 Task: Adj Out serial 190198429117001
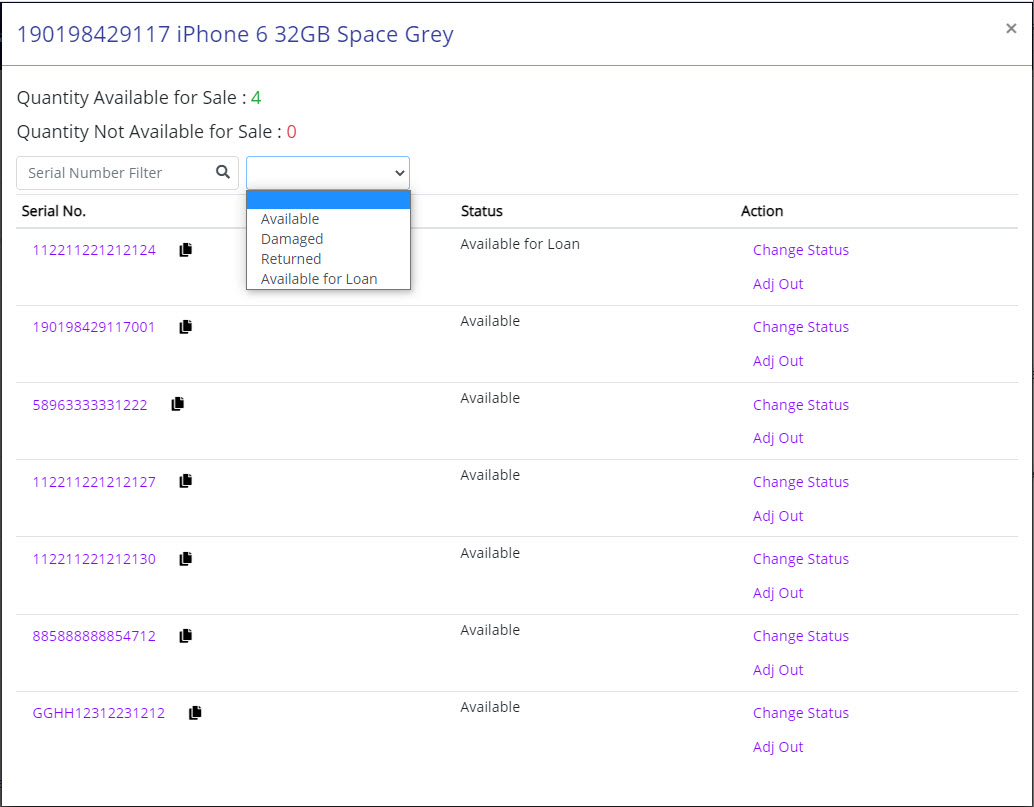[x=778, y=361]
